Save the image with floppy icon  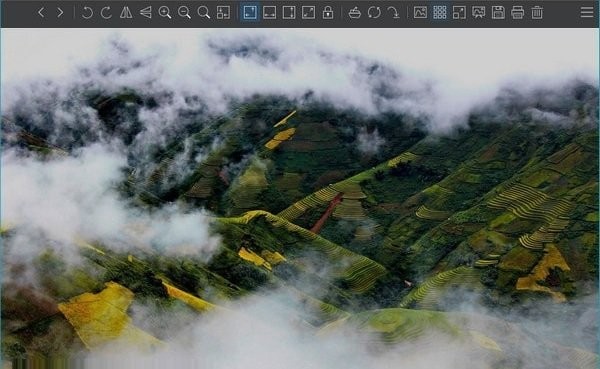(498, 13)
